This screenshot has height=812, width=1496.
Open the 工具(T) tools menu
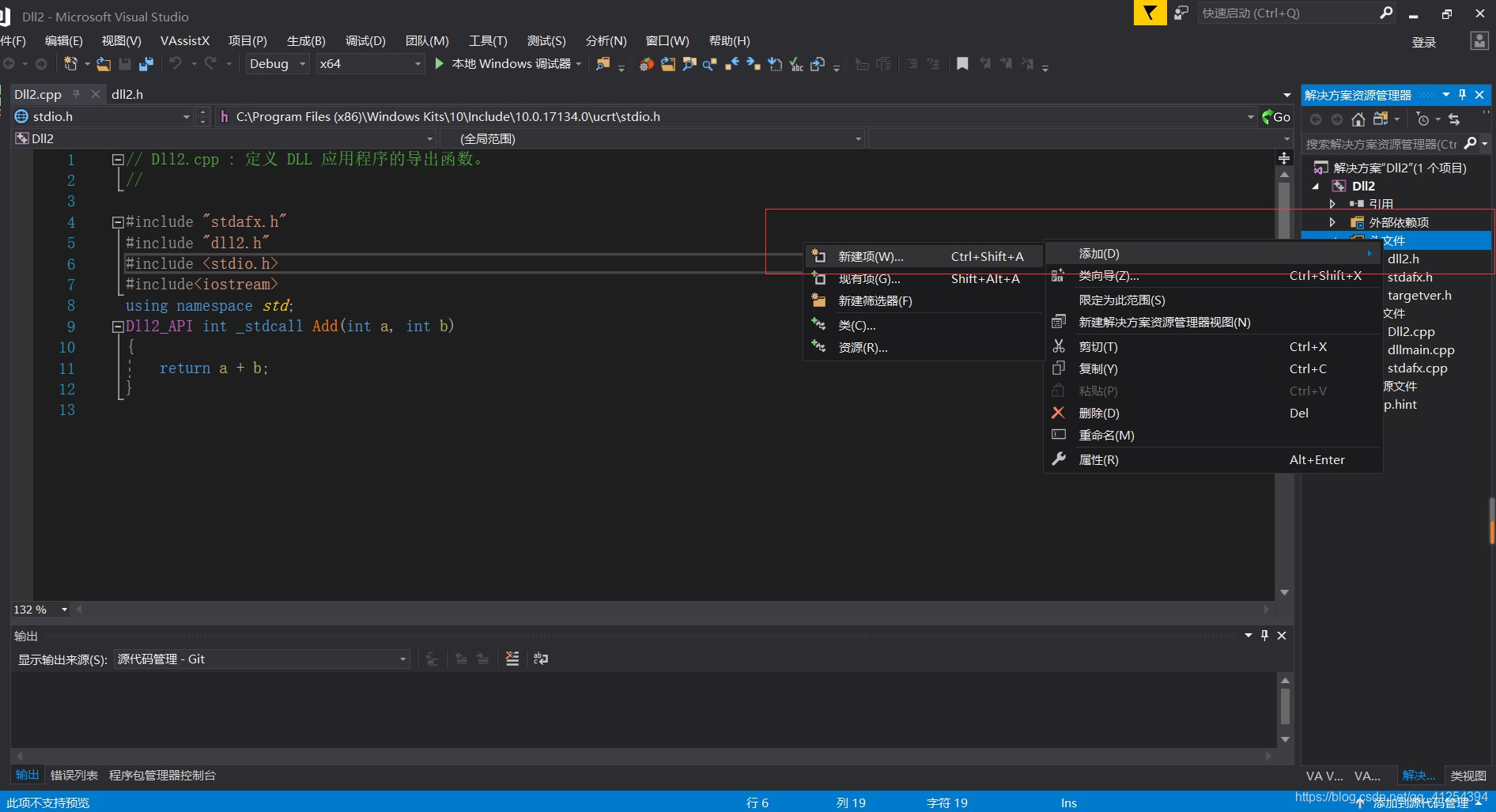[x=488, y=41]
